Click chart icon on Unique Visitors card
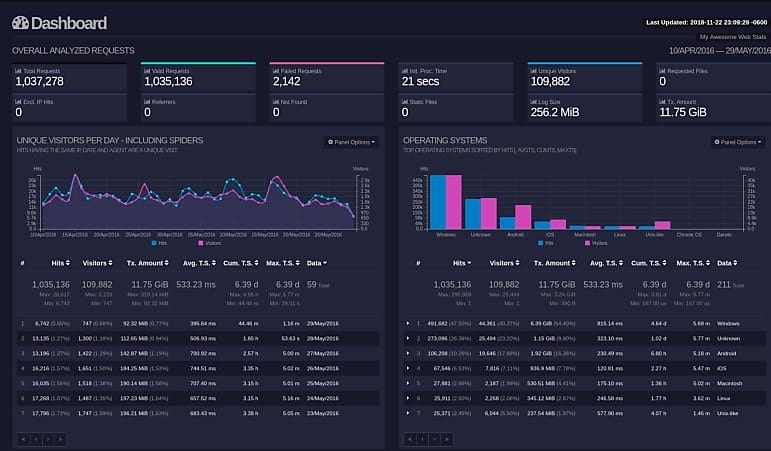 click(x=534, y=71)
